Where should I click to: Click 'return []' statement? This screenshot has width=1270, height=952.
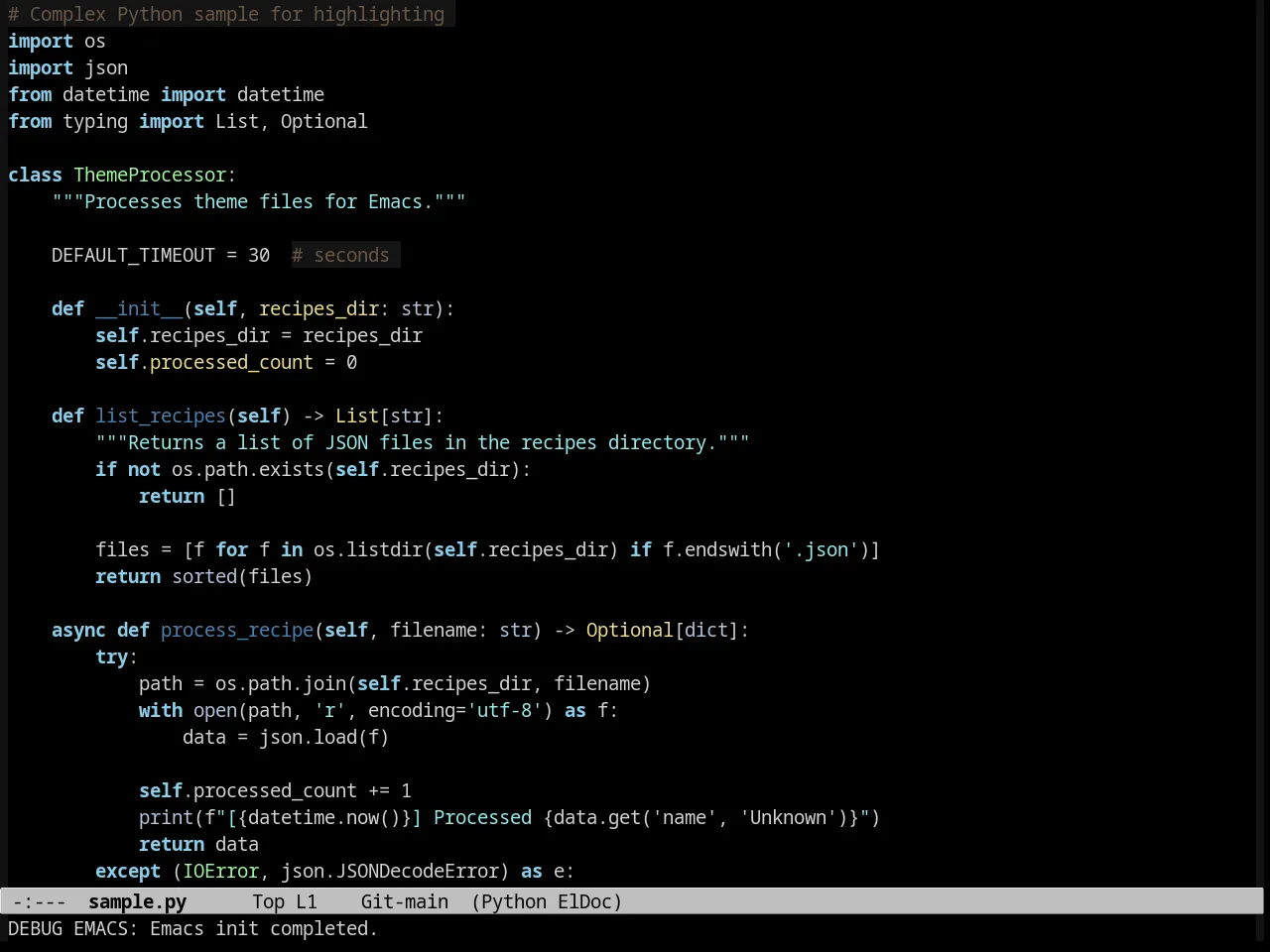coord(188,496)
